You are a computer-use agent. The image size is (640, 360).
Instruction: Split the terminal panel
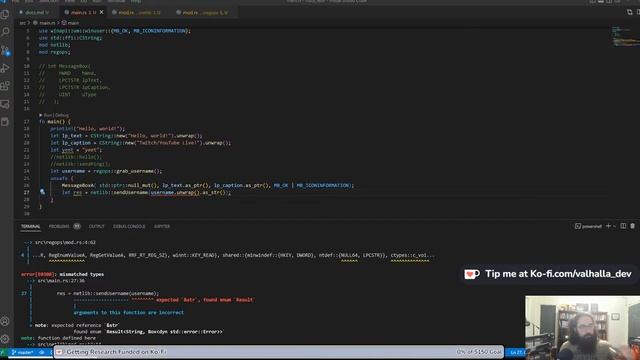[x=623, y=226]
